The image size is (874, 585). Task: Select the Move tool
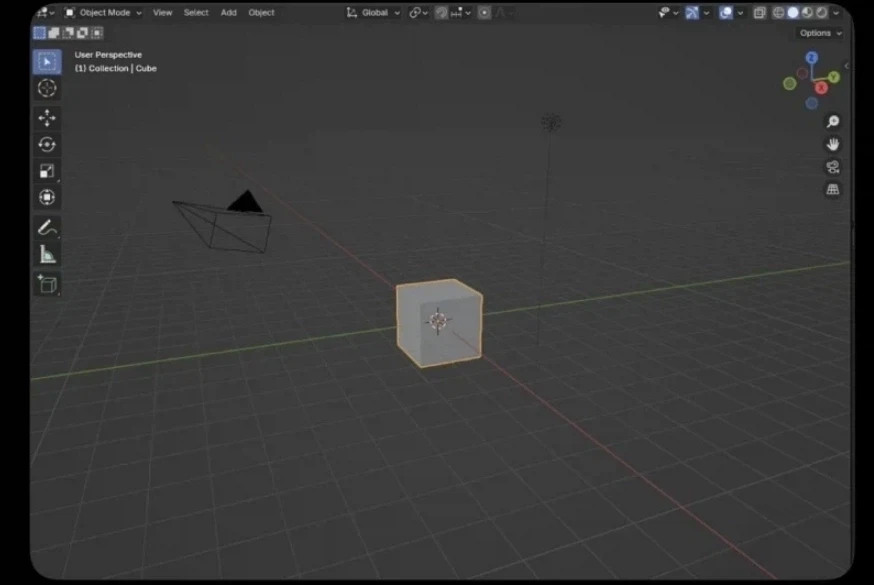pos(47,118)
